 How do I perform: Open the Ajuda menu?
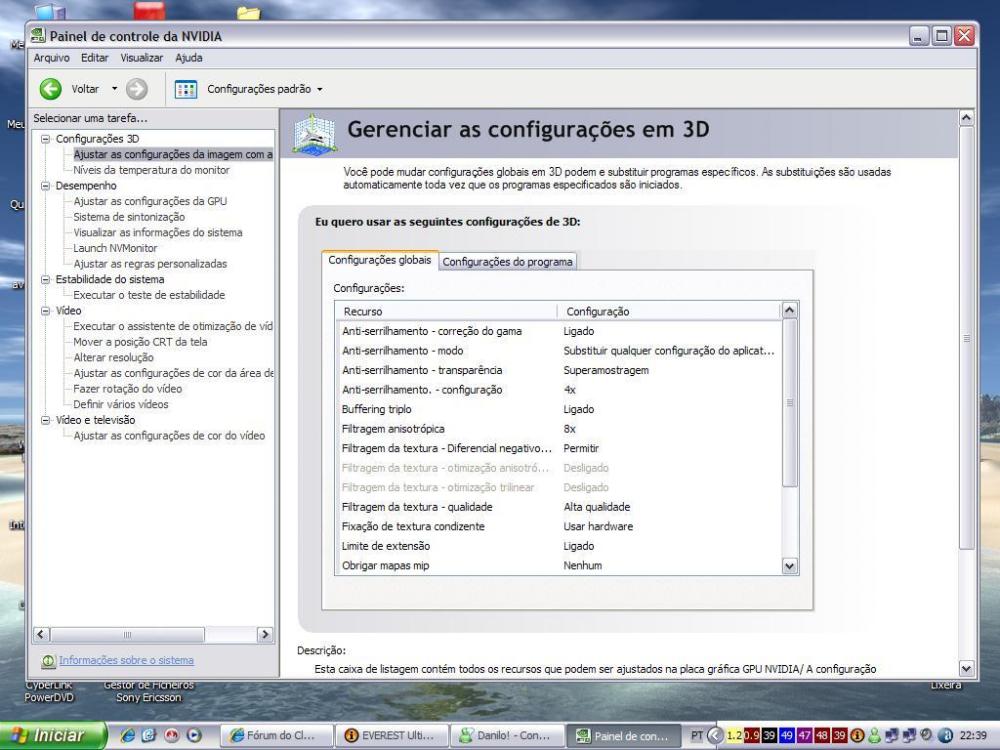click(x=188, y=57)
